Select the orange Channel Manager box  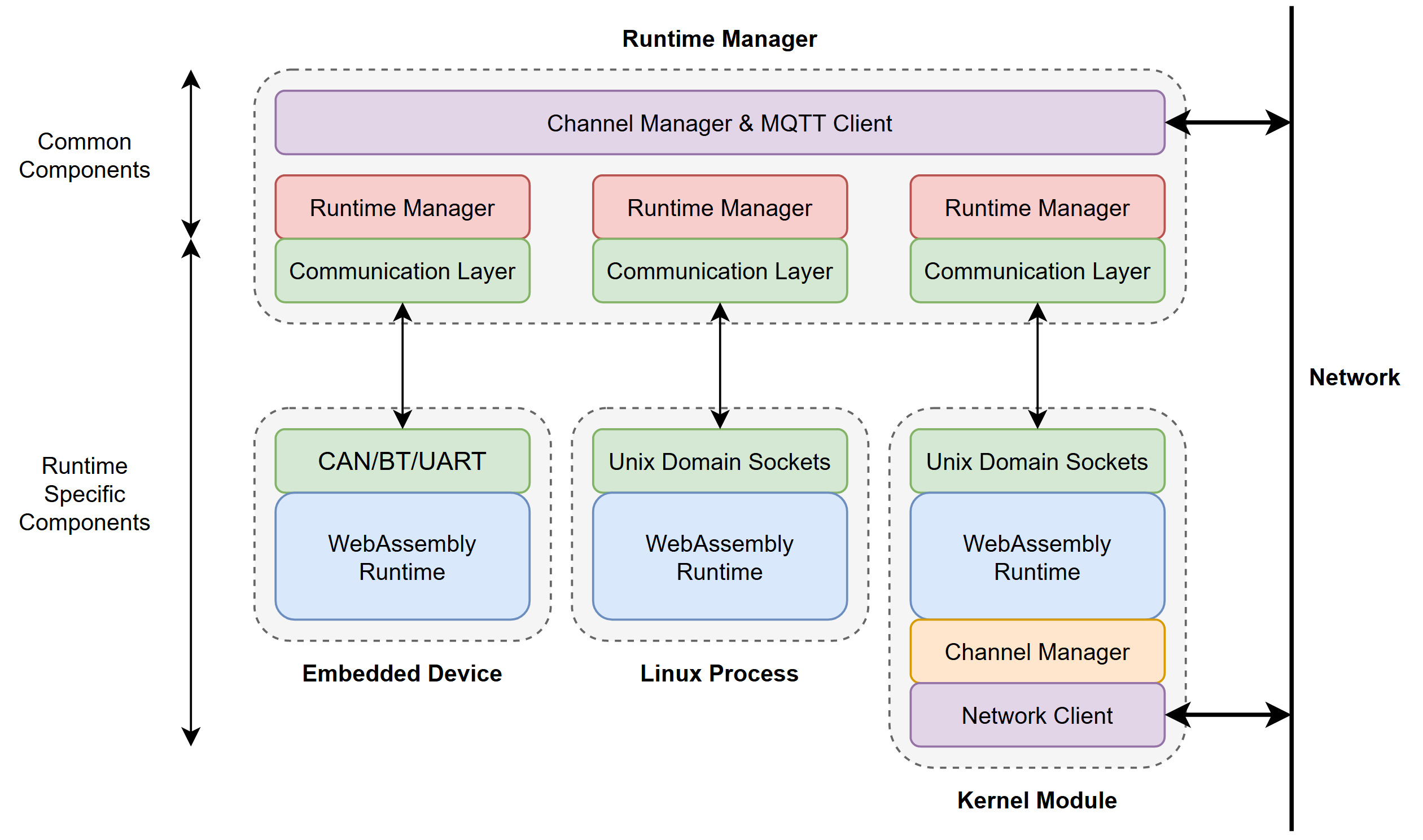click(x=1037, y=652)
